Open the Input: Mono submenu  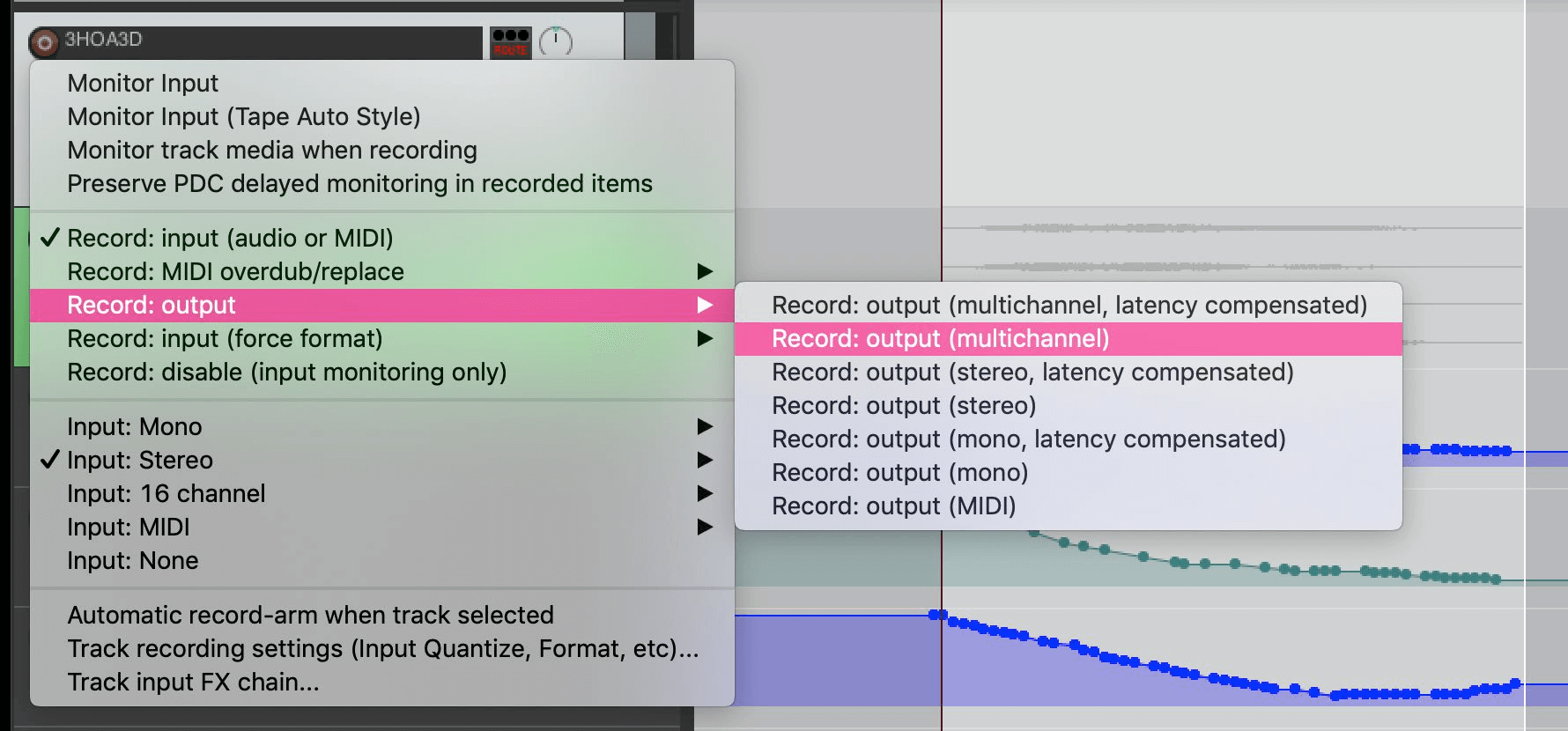pyautogui.click(x=135, y=426)
